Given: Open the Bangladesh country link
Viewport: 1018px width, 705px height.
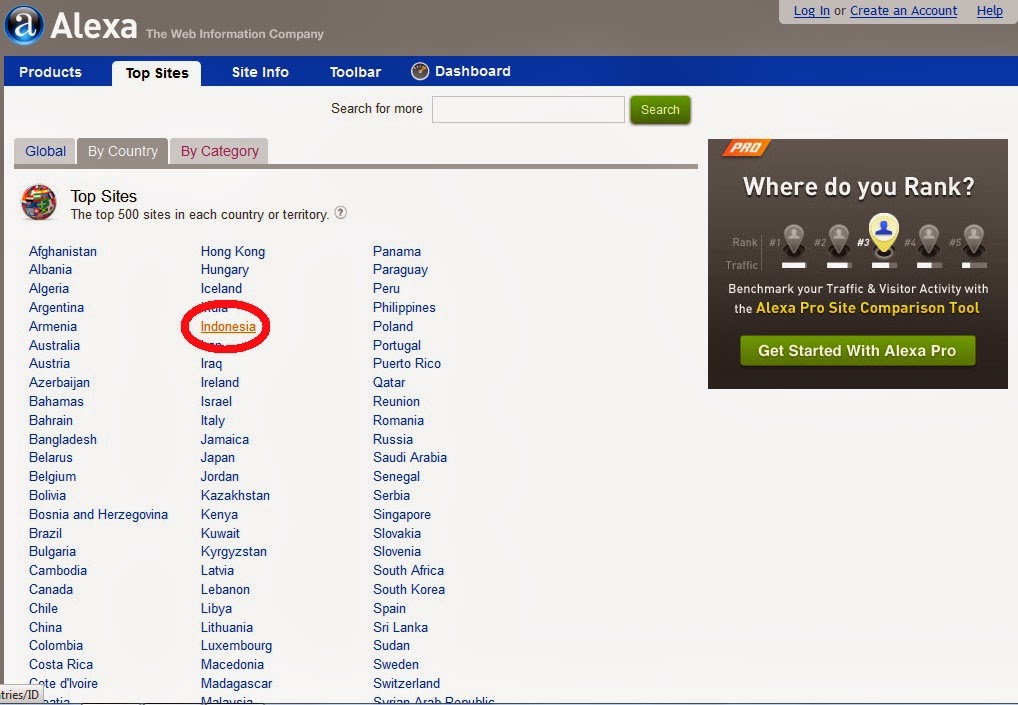Looking at the screenshot, I should pos(63,439).
